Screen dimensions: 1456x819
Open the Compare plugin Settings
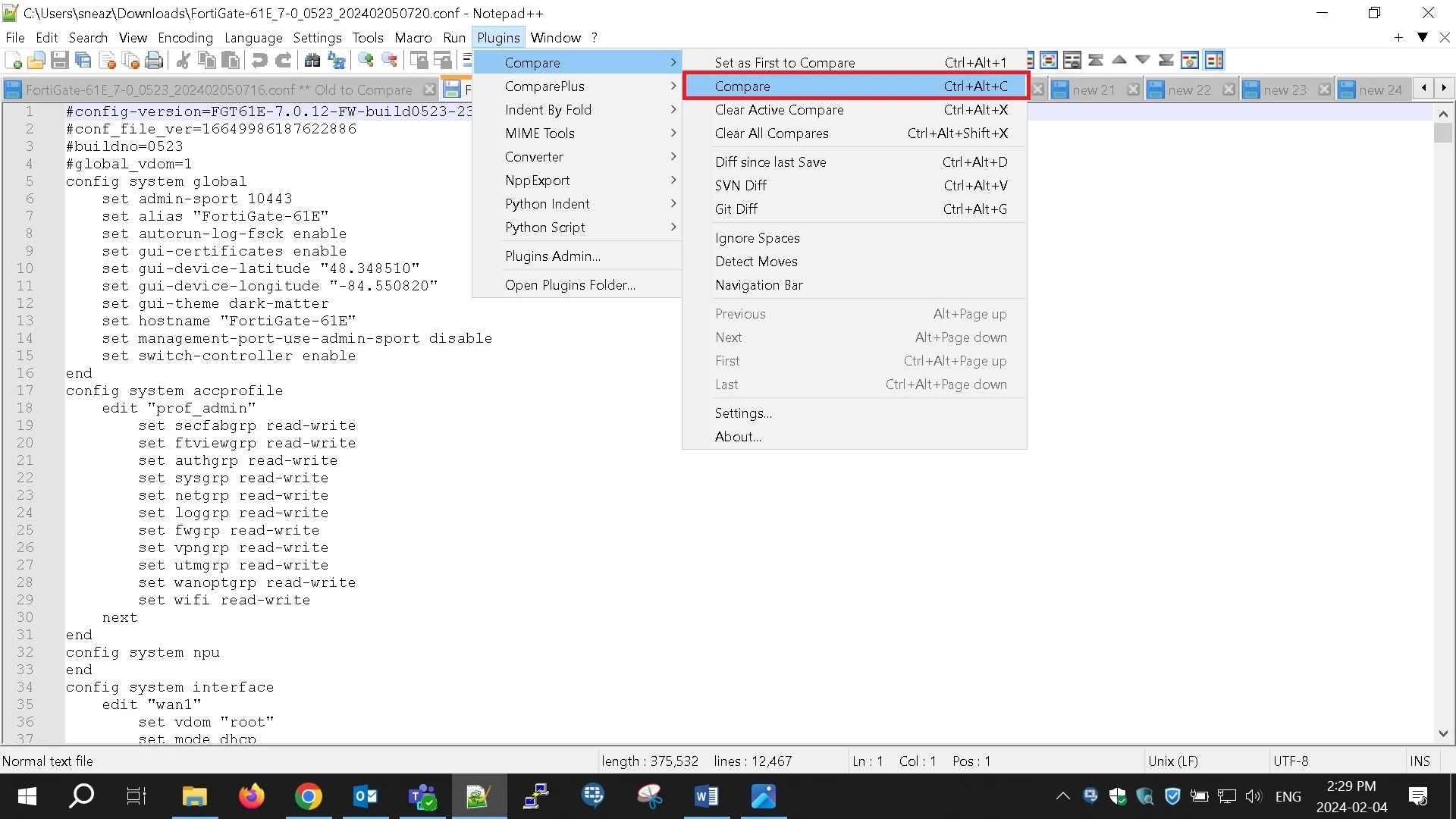pyautogui.click(x=855, y=413)
